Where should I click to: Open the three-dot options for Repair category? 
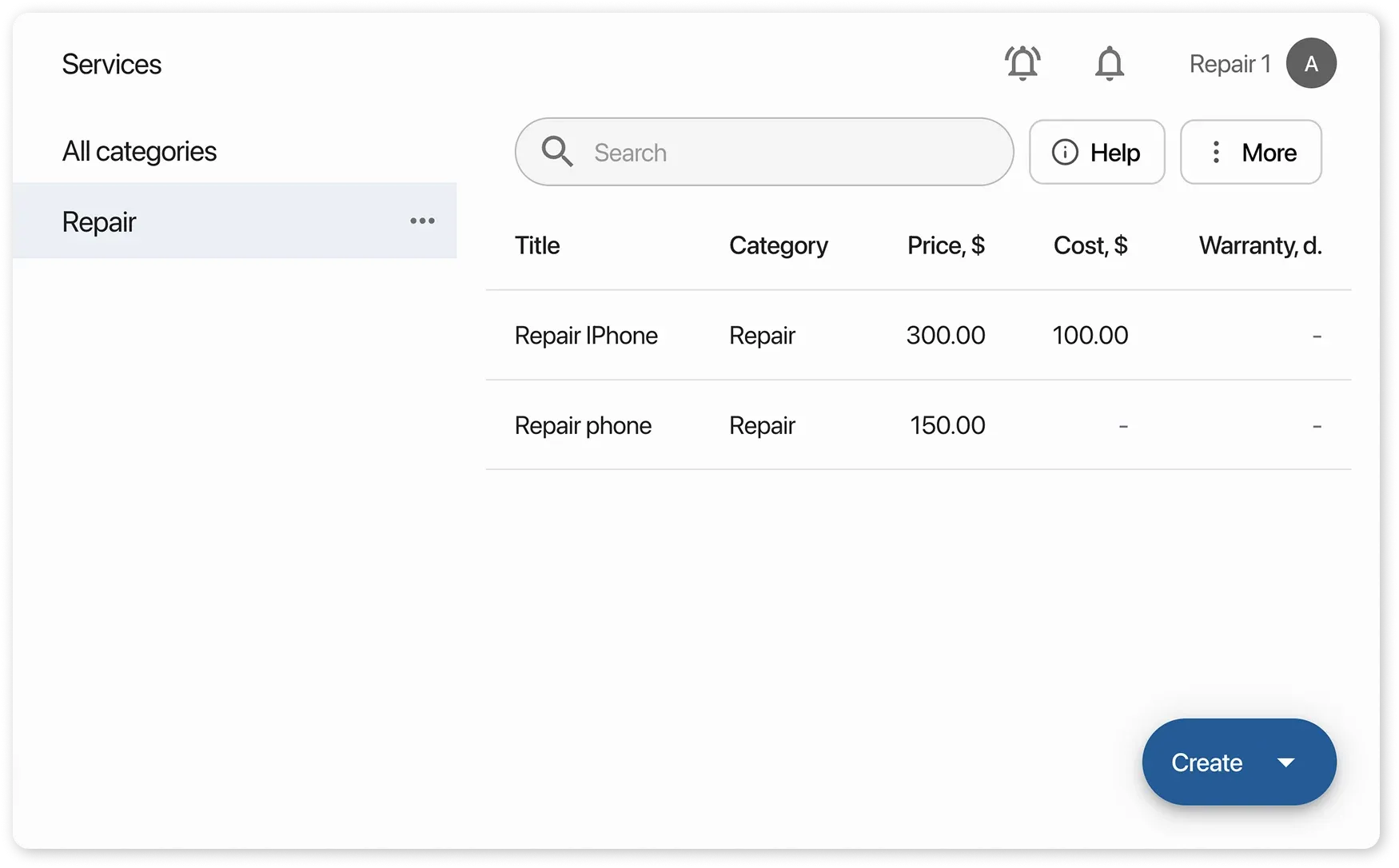(x=422, y=221)
